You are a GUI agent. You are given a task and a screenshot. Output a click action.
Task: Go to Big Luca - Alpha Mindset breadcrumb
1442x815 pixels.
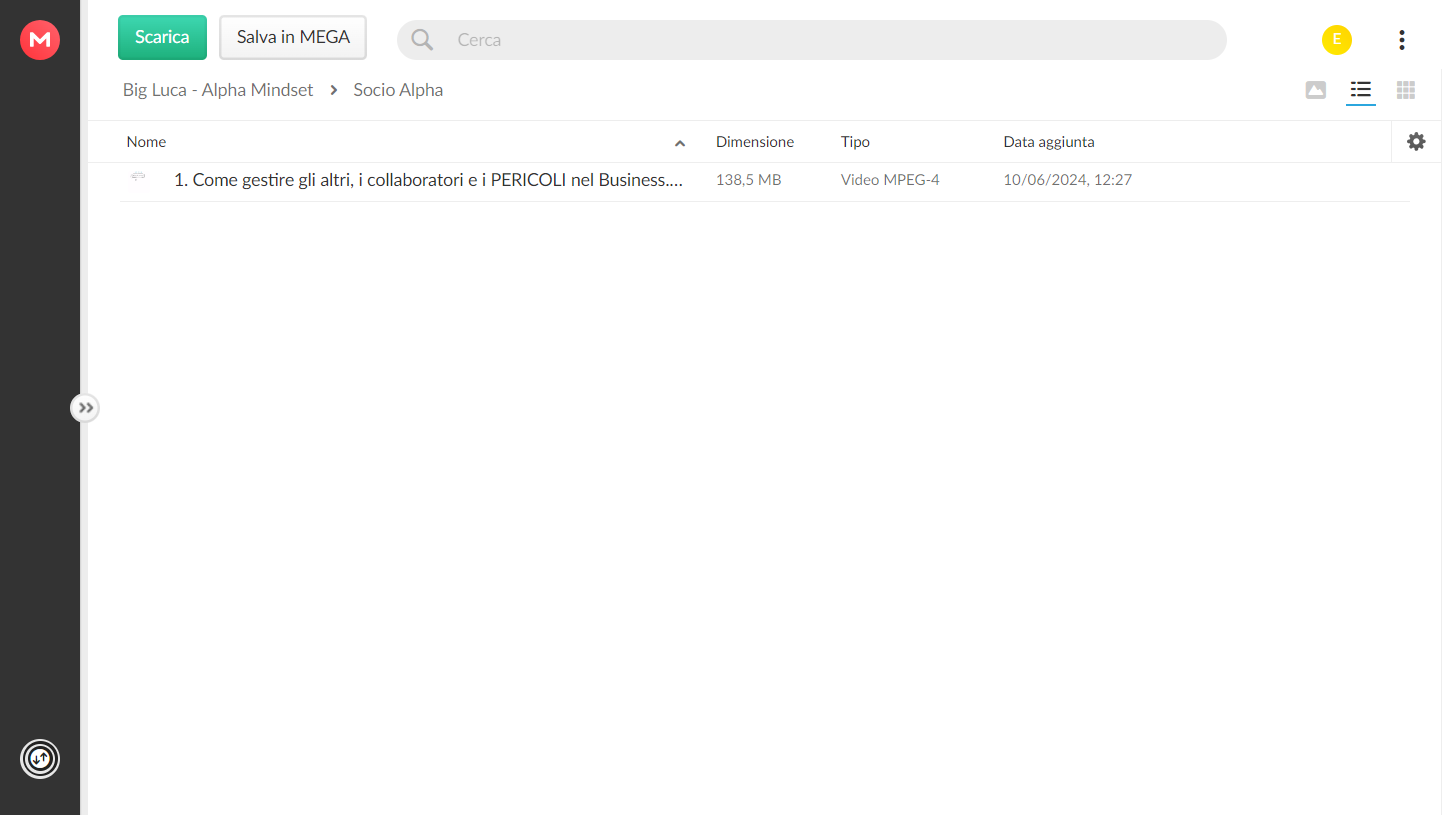pos(218,90)
